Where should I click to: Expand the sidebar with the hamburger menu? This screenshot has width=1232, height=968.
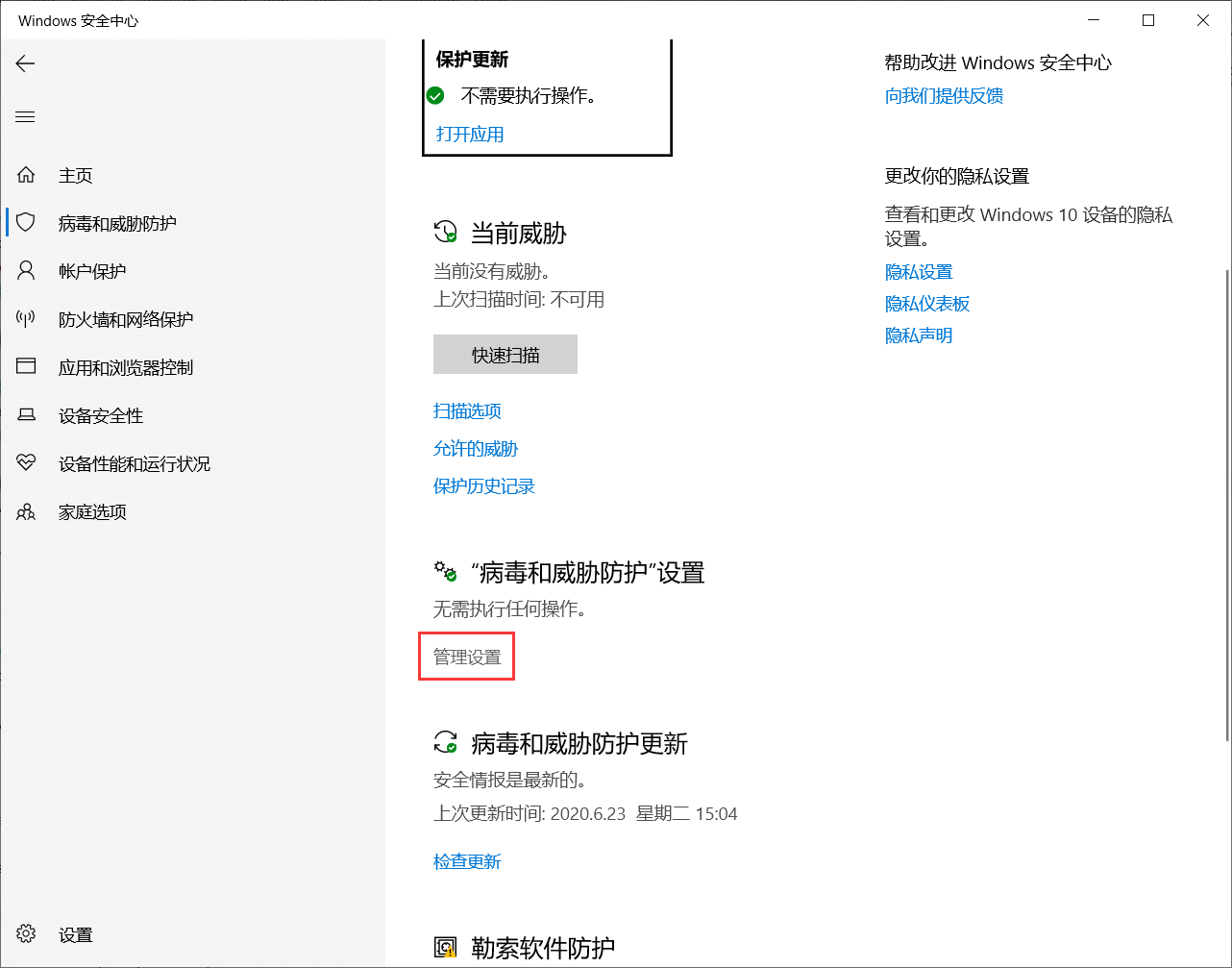coord(25,116)
